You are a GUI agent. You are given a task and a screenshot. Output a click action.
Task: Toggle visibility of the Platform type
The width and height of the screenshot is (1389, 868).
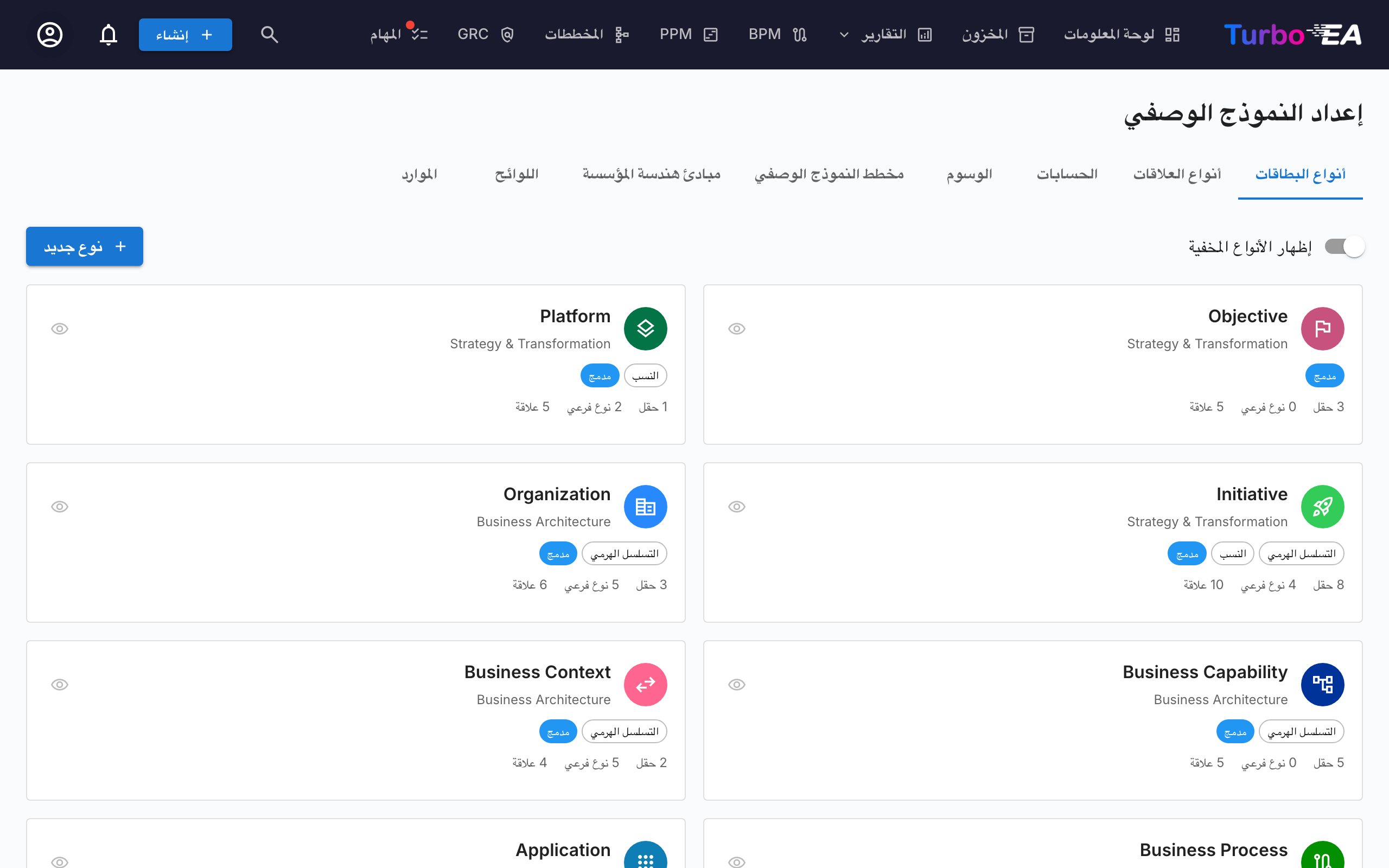click(60, 328)
